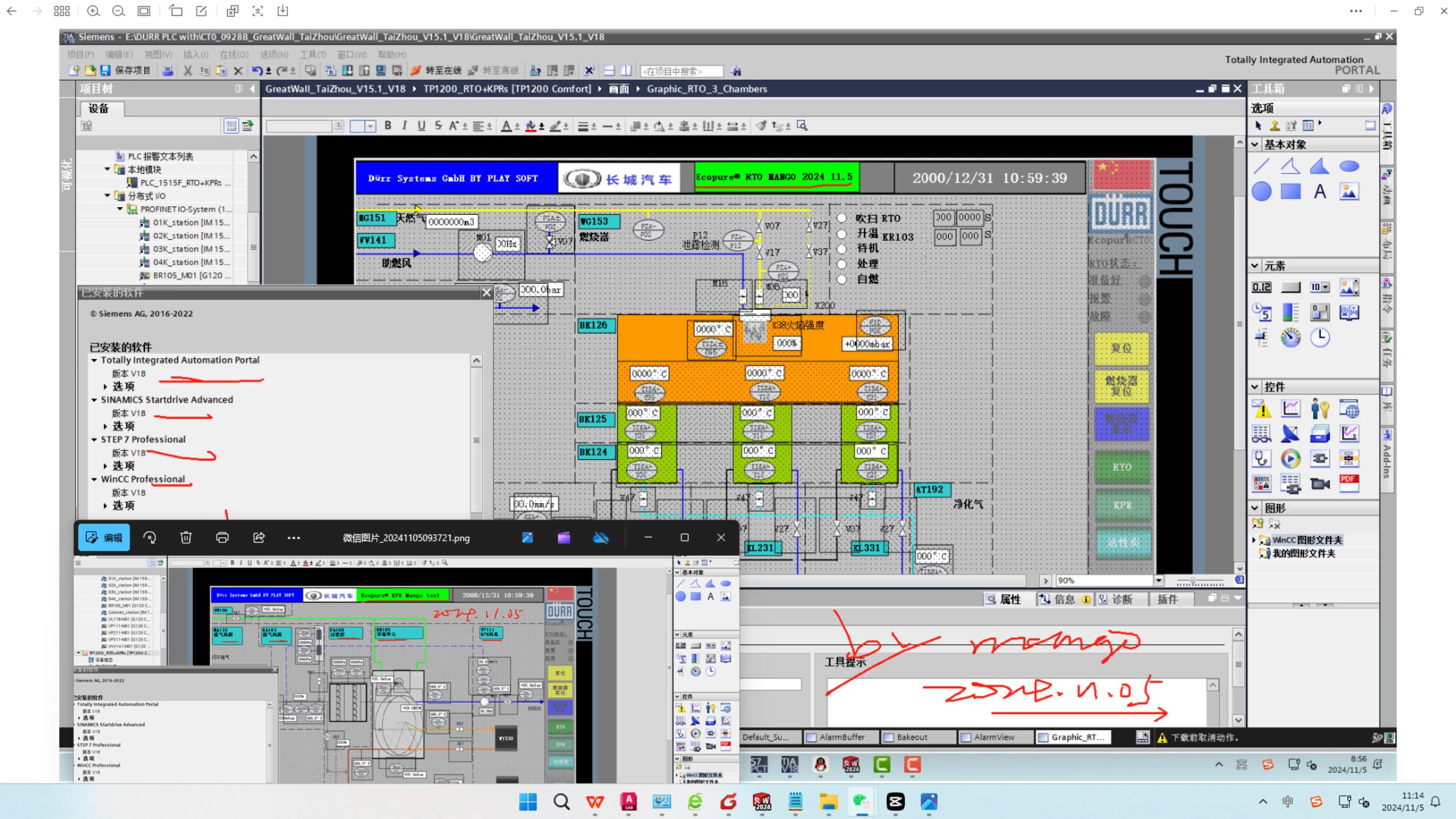Toggle Italic formatting

pyautogui.click(x=404, y=126)
